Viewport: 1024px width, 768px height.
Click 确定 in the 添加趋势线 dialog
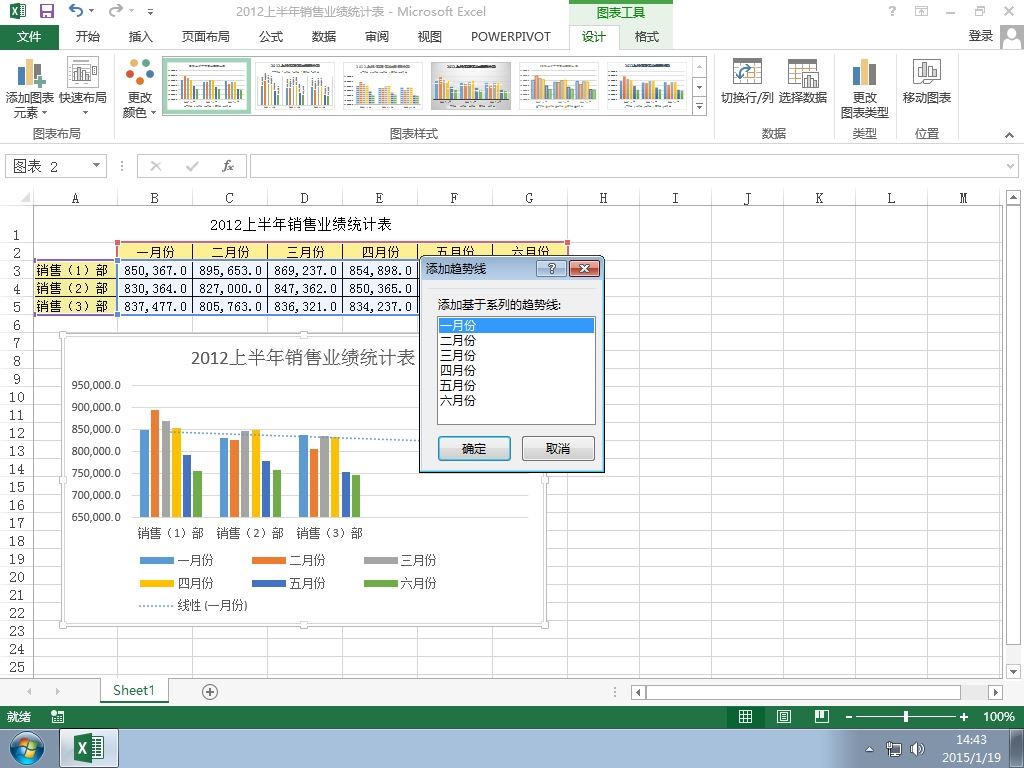coord(474,449)
